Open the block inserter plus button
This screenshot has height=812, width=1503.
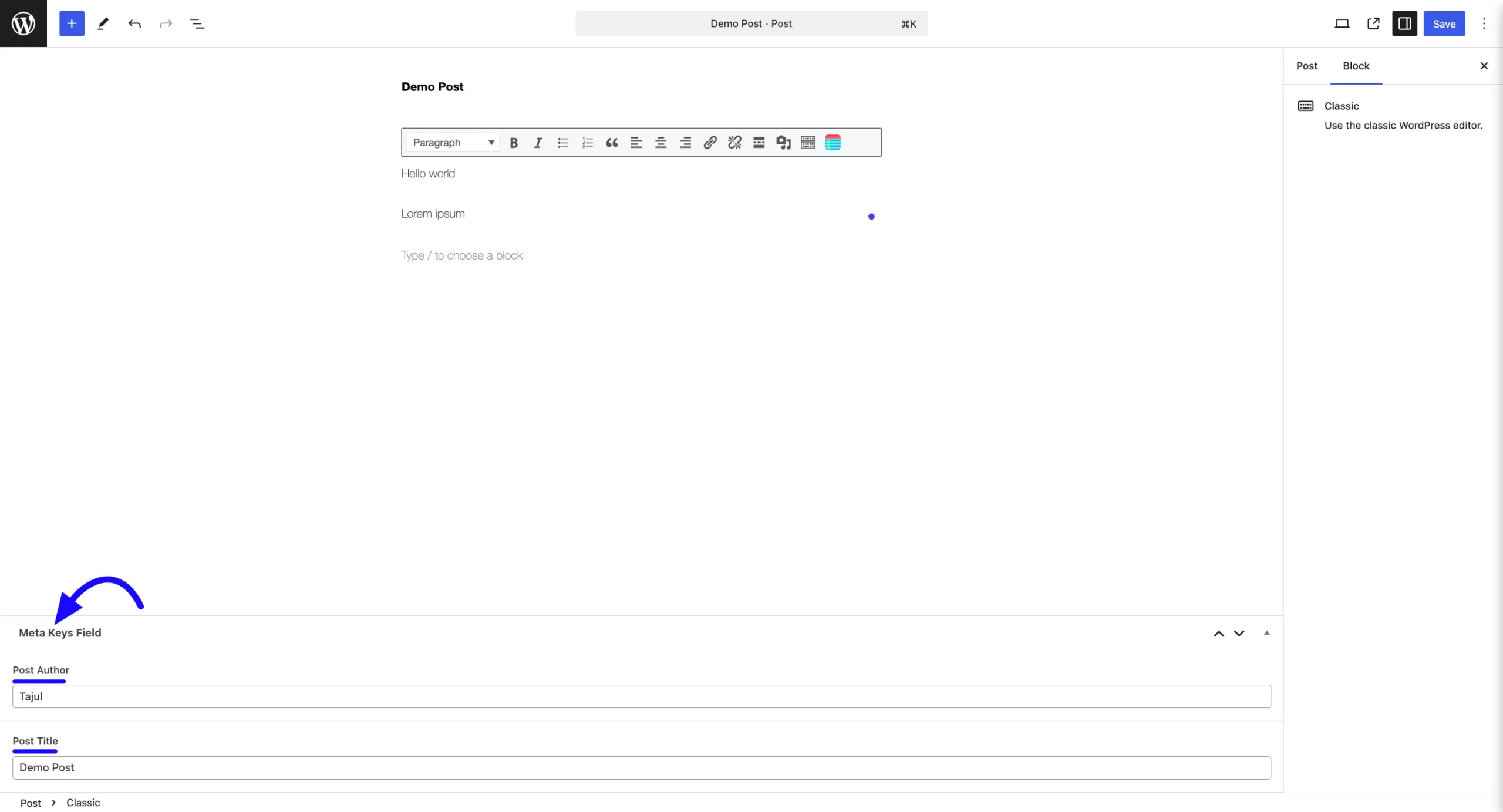tap(72, 23)
